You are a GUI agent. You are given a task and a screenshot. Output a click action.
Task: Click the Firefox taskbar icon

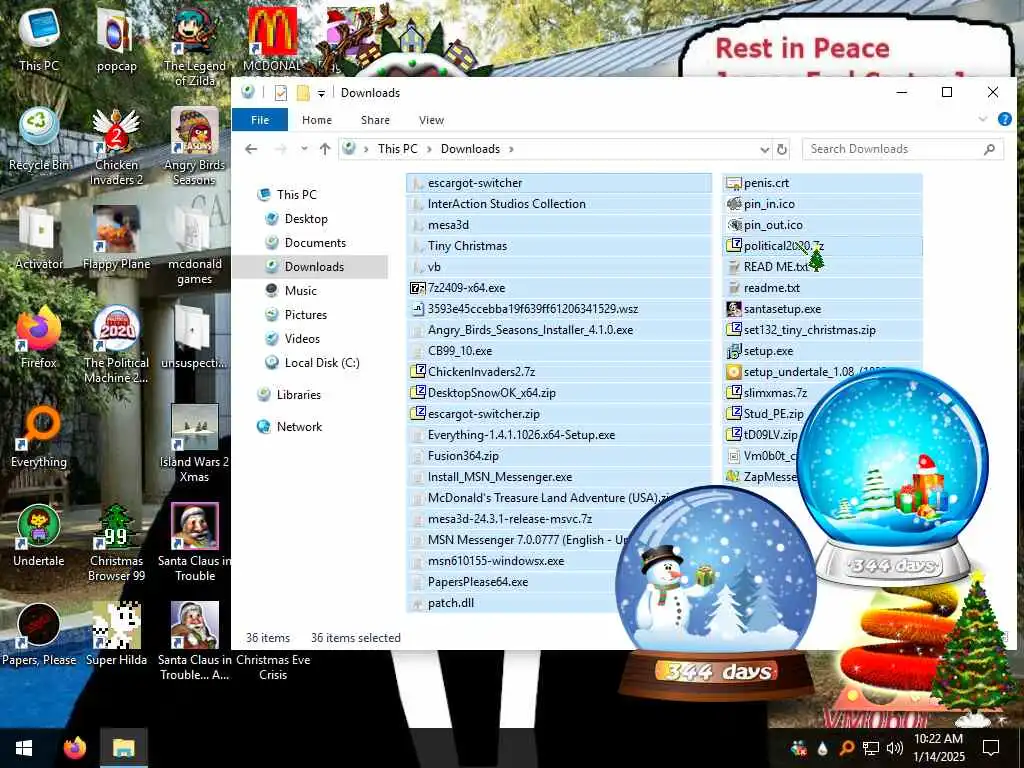(75, 748)
